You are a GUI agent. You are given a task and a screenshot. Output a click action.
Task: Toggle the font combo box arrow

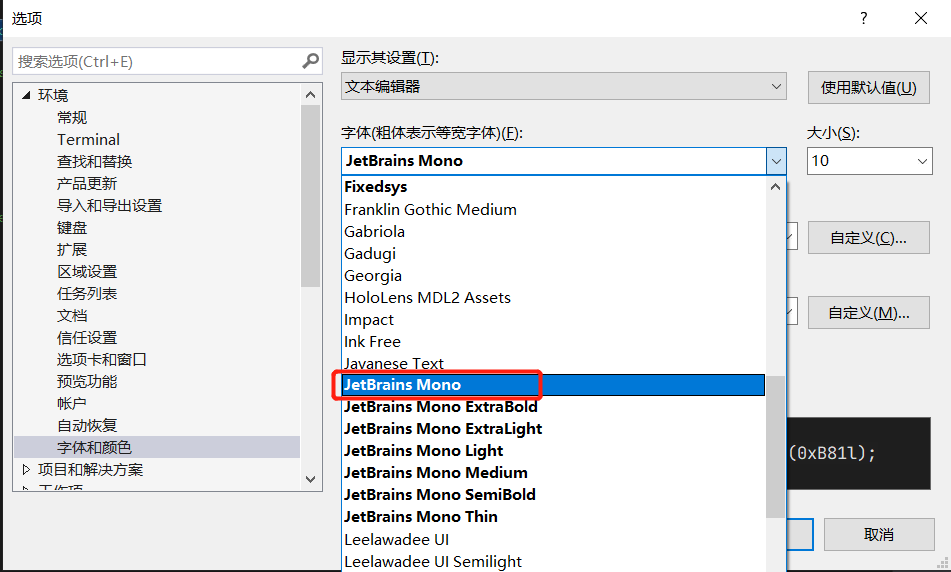coord(776,161)
